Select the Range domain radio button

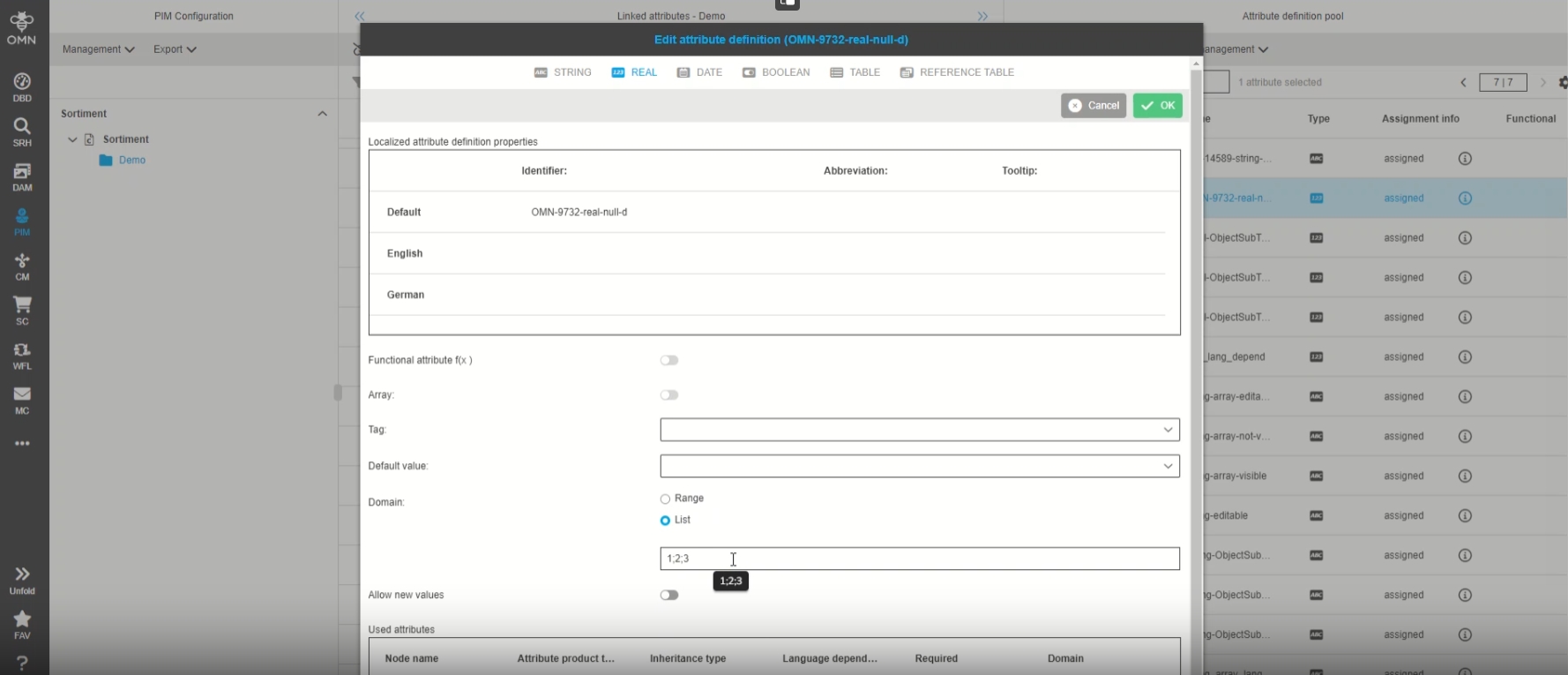(x=665, y=499)
